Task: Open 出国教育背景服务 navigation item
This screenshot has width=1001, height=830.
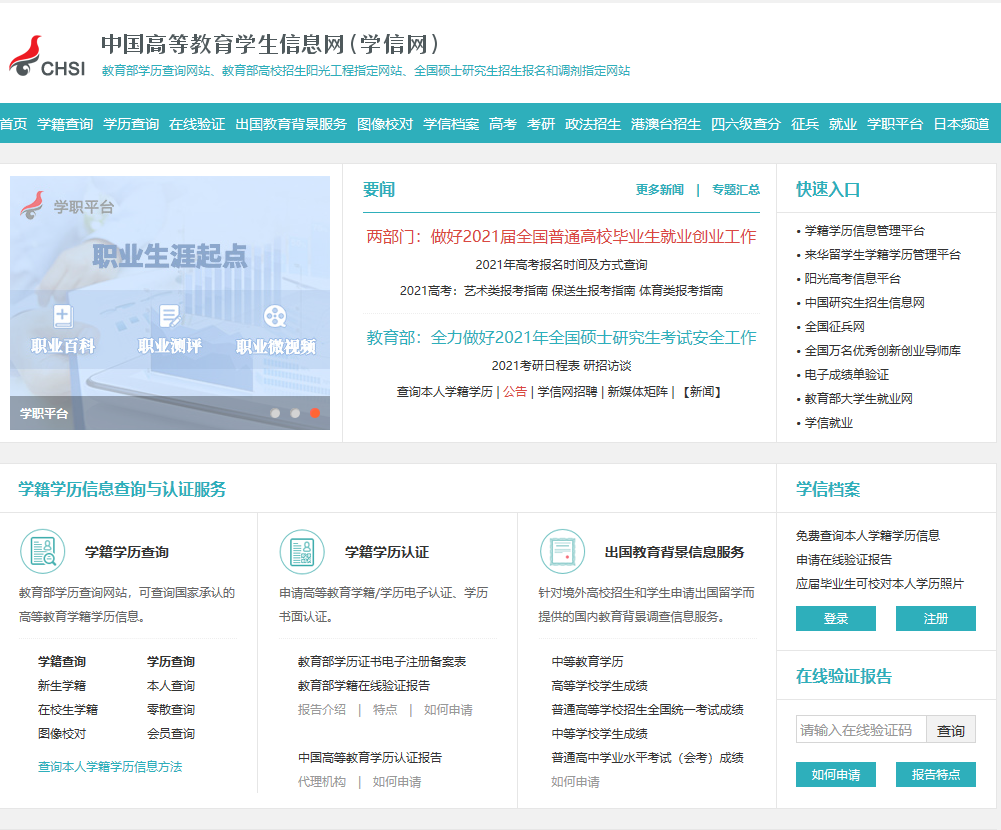Action: [x=291, y=124]
